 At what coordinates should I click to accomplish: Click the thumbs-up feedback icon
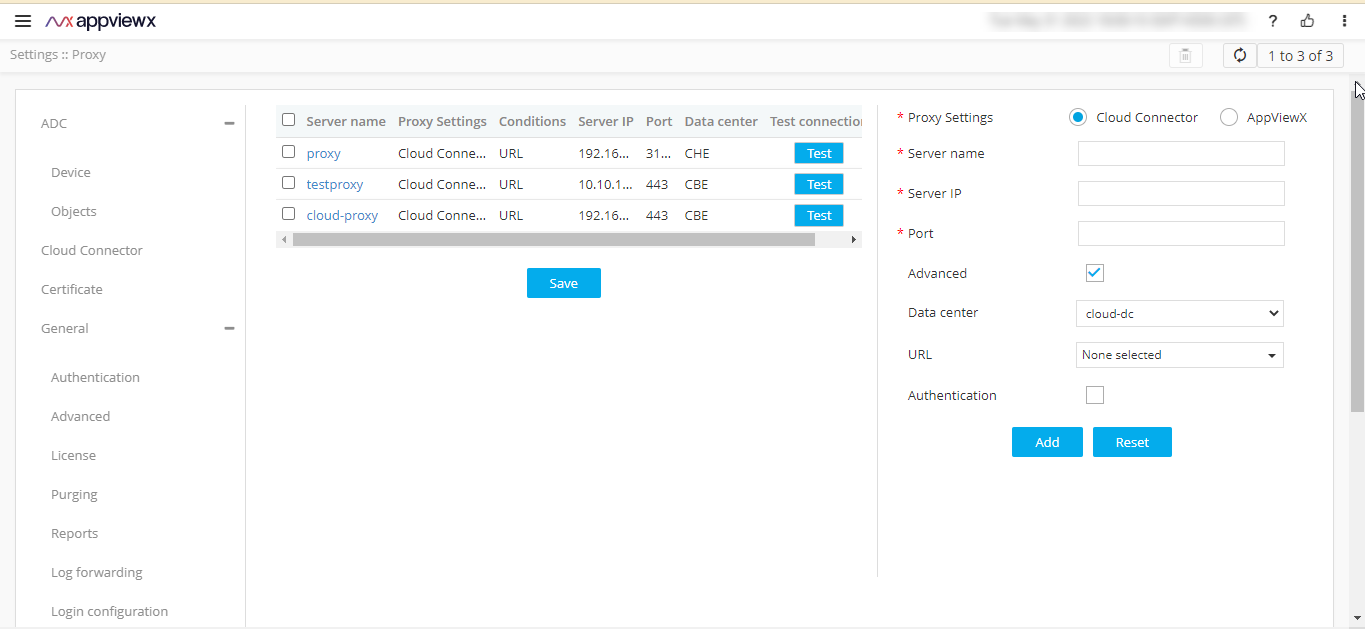coord(1307,21)
